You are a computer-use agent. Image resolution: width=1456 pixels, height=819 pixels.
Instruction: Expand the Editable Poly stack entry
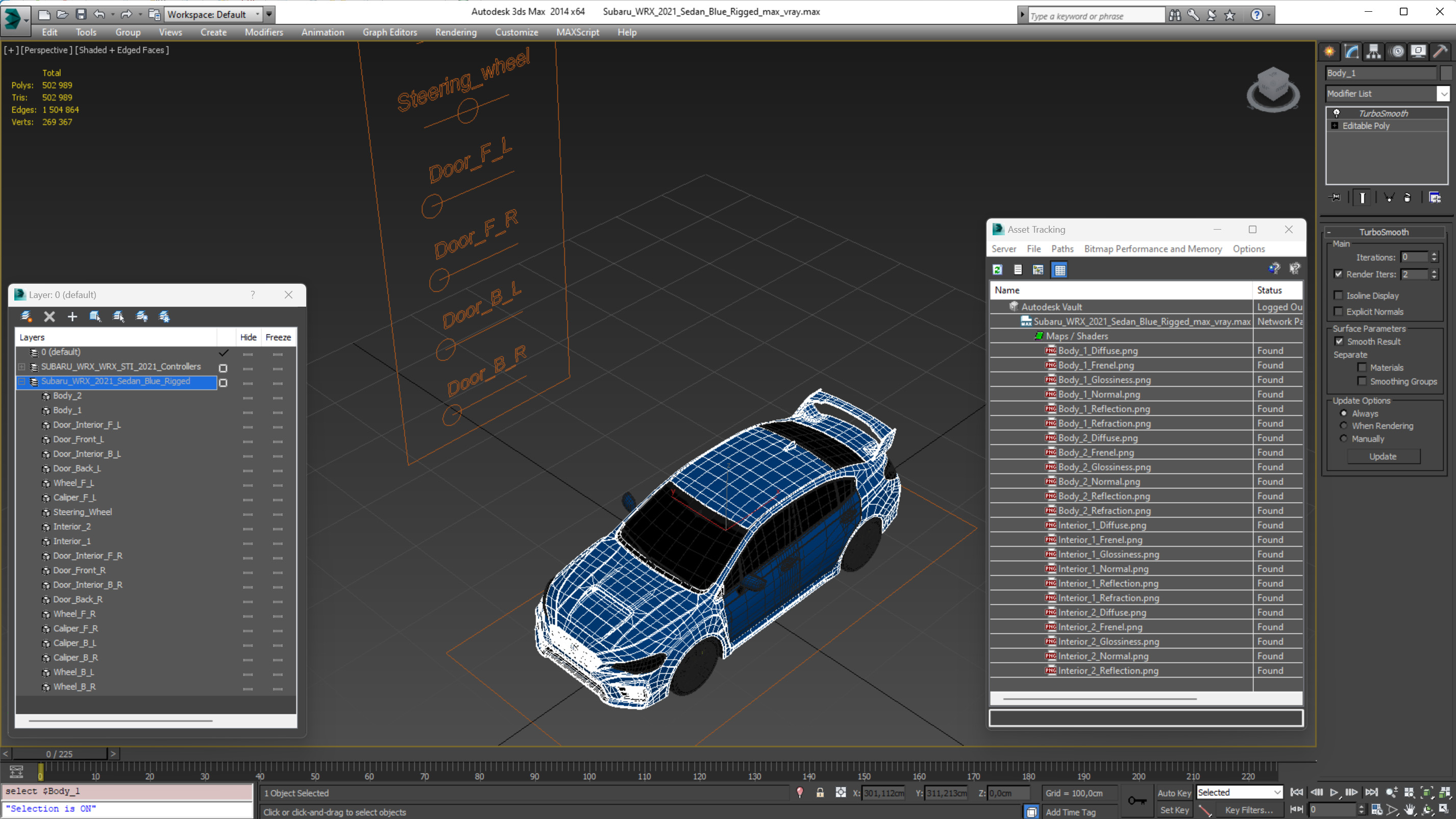coord(1335,126)
